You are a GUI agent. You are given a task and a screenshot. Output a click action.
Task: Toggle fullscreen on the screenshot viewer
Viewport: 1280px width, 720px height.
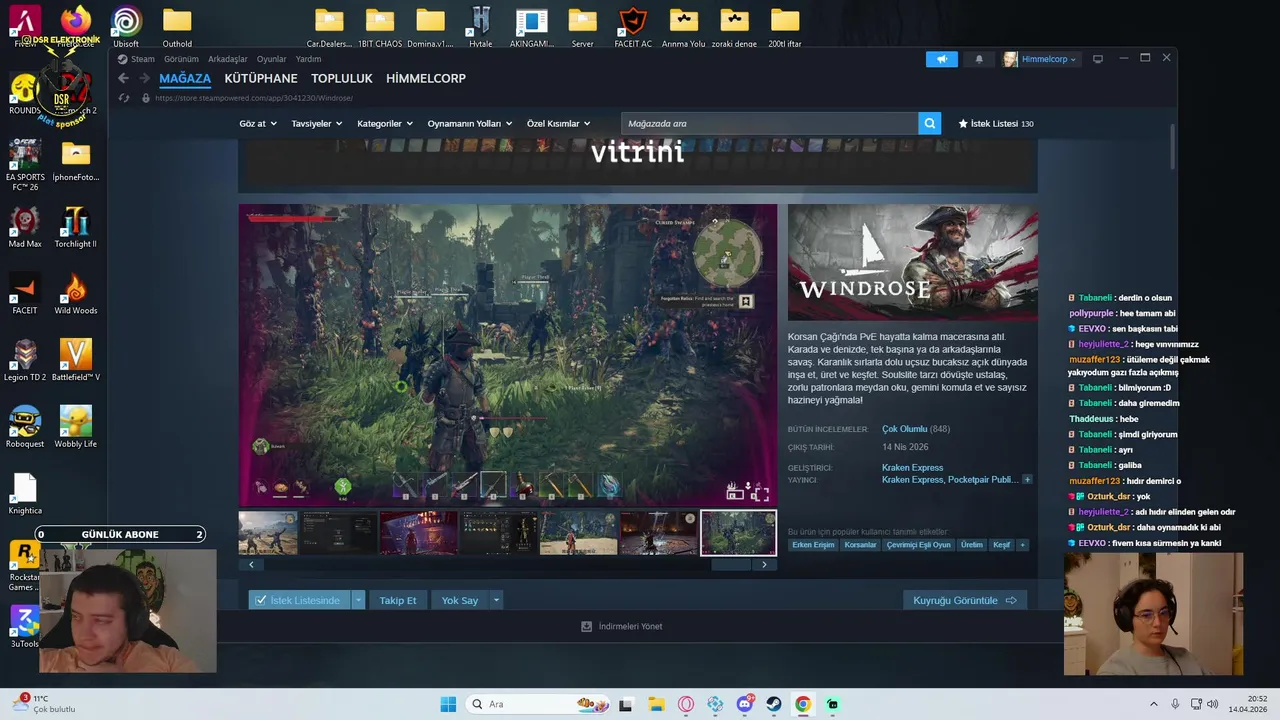[760, 492]
